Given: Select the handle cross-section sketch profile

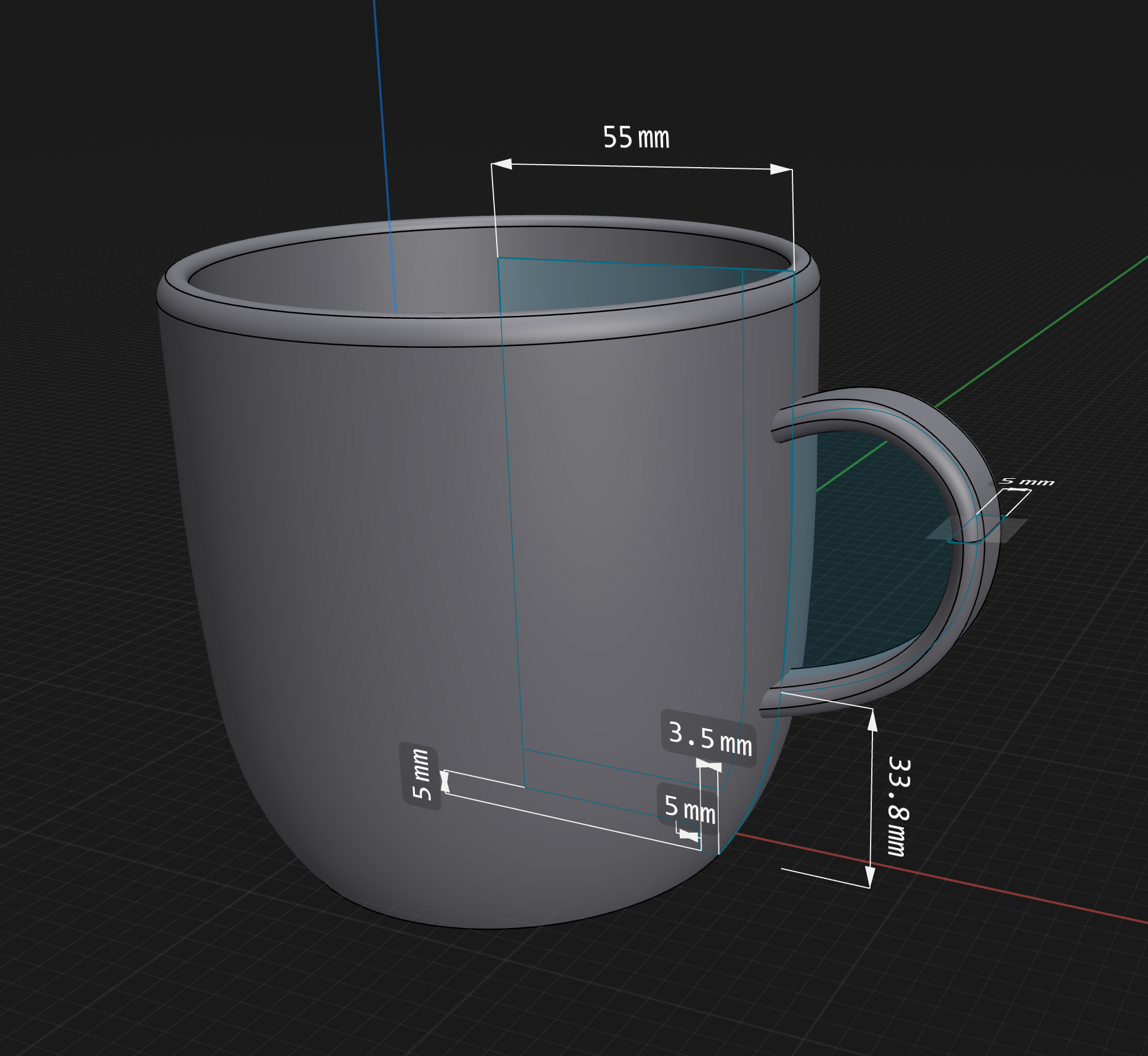Looking at the screenshot, I should coord(977,529).
